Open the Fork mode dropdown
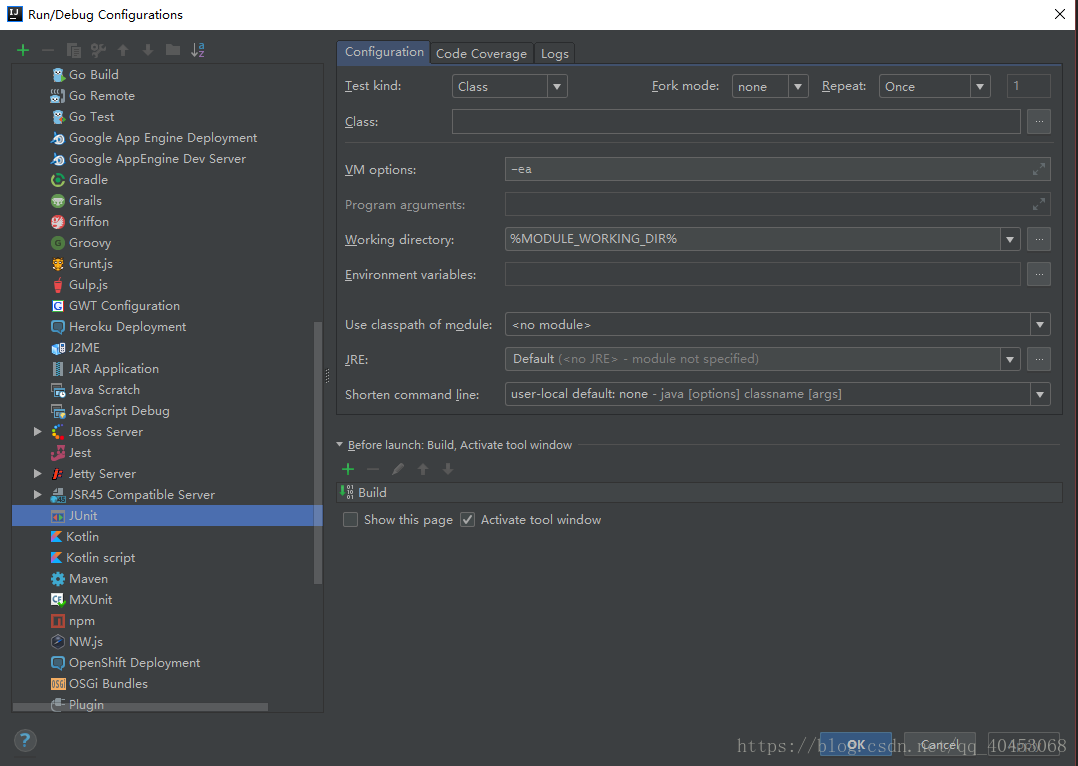 [x=798, y=87]
